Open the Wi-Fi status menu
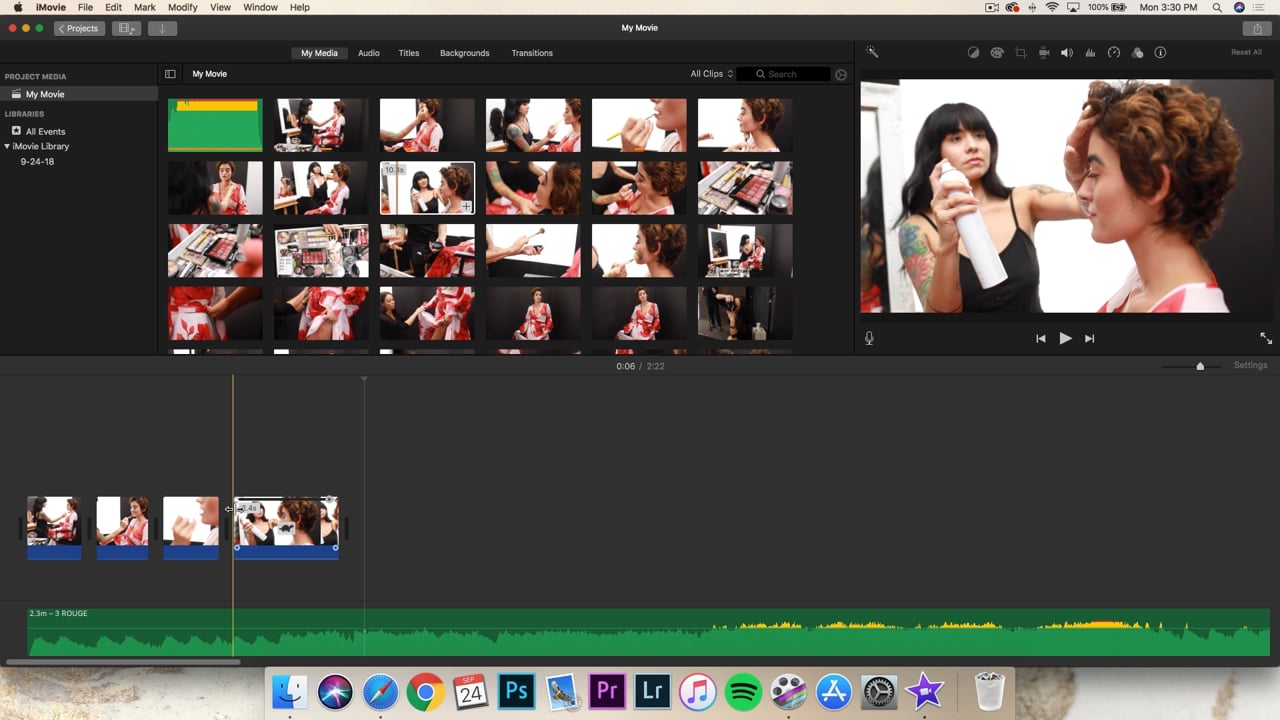This screenshot has height=720, width=1280. (x=1052, y=7)
